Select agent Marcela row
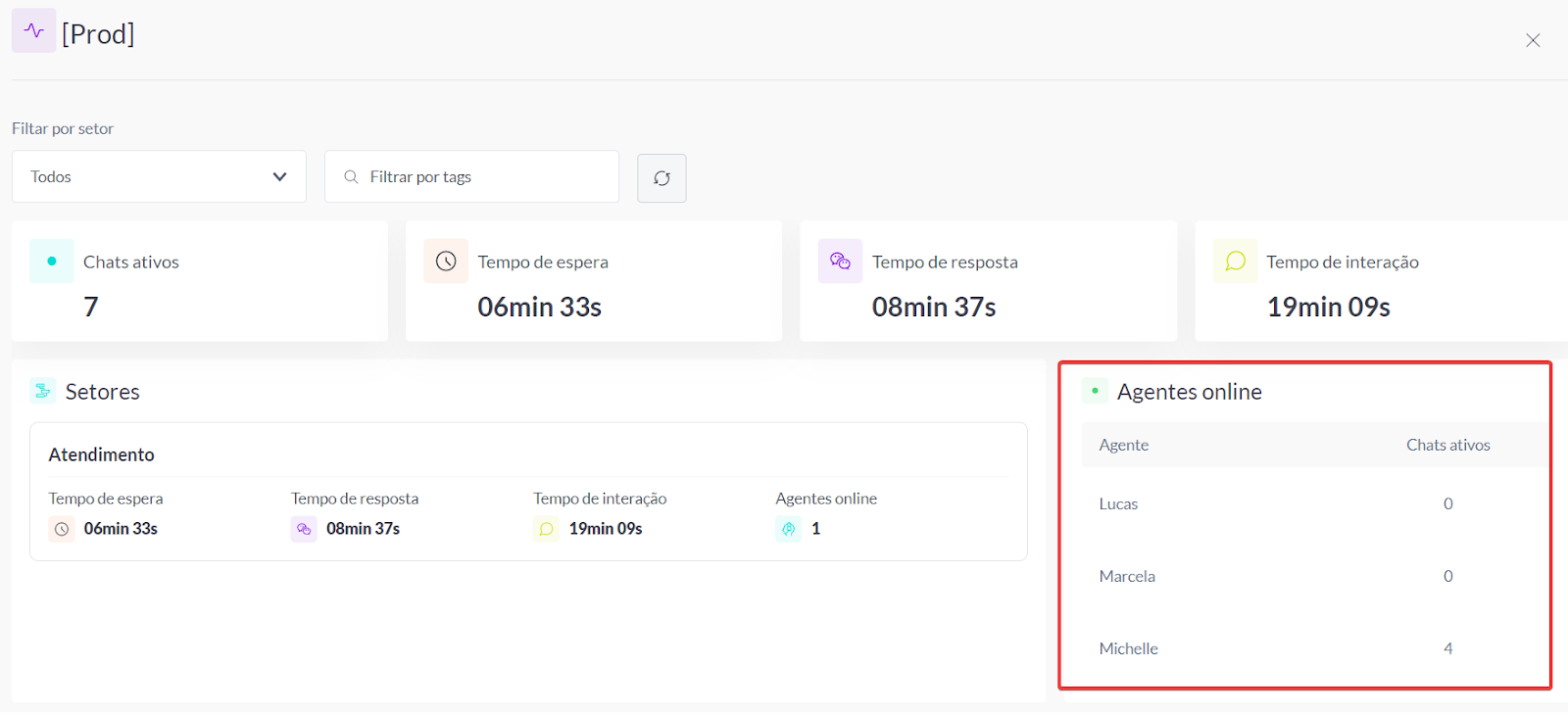The width and height of the screenshot is (1568, 715). [x=1127, y=577]
